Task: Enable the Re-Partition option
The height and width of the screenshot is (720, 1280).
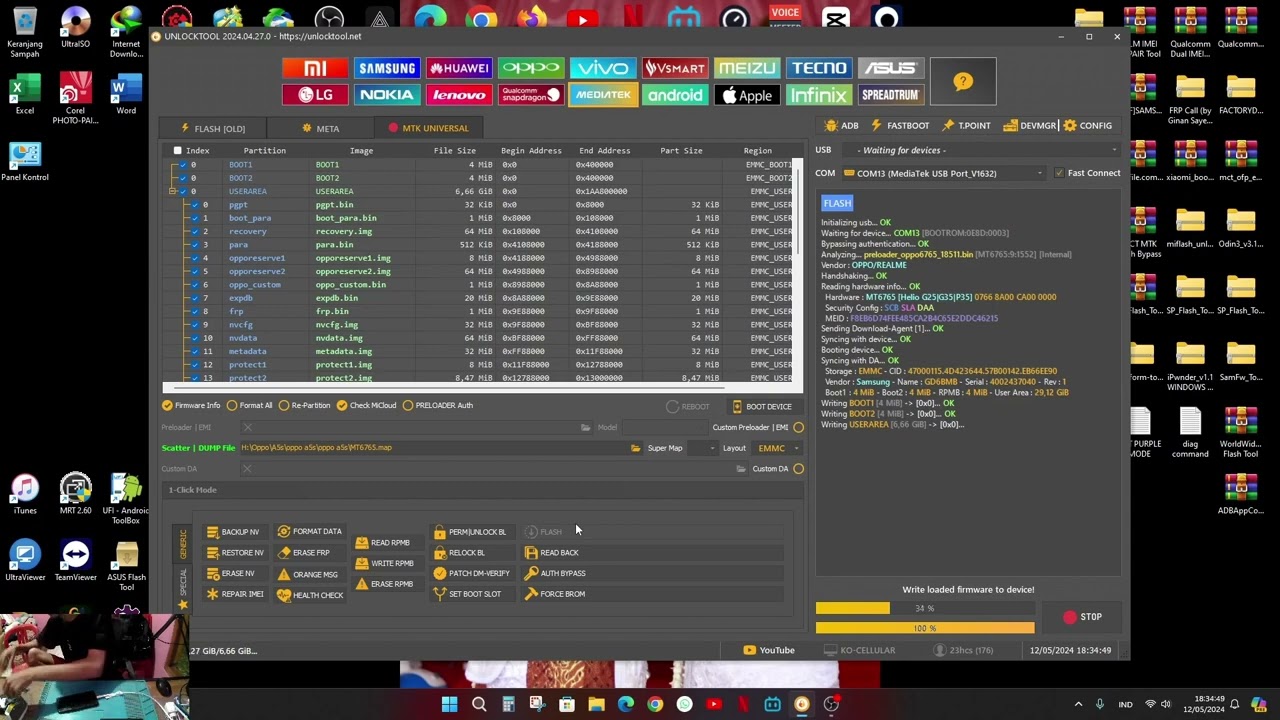Action: (305, 405)
